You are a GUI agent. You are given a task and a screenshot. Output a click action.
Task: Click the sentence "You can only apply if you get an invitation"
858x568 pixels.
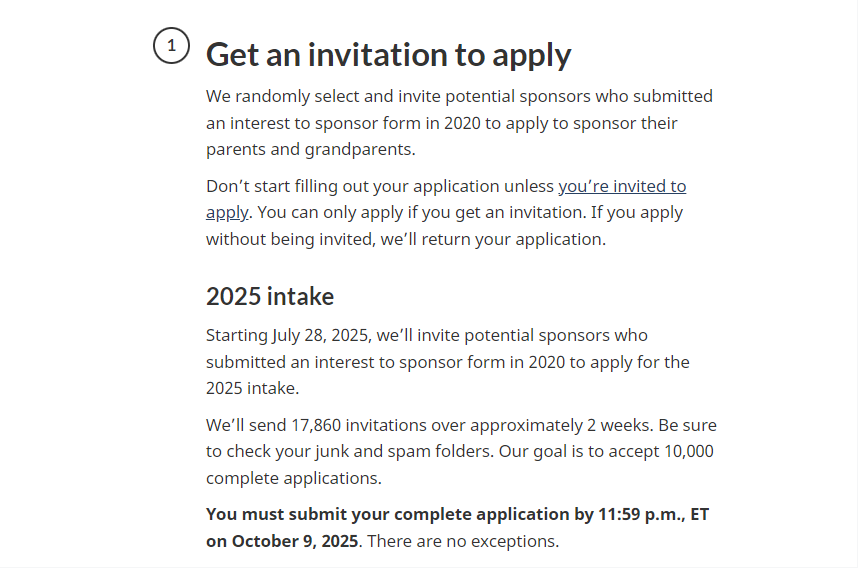click(421, 212)
